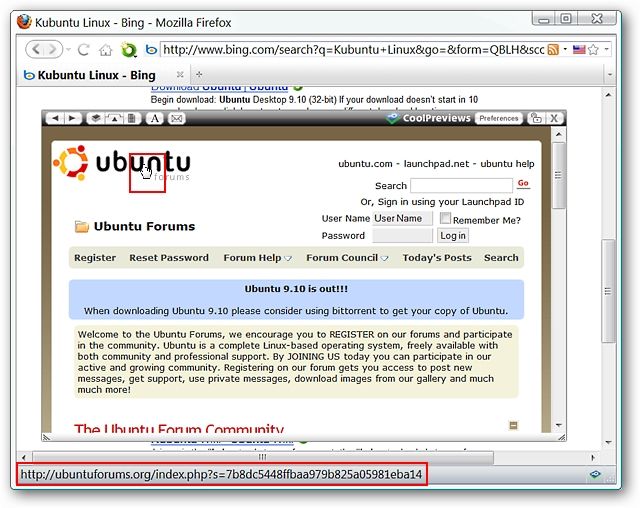
Task: Click the CoolPreviews stack icon
Action: (x=96, y=118)
